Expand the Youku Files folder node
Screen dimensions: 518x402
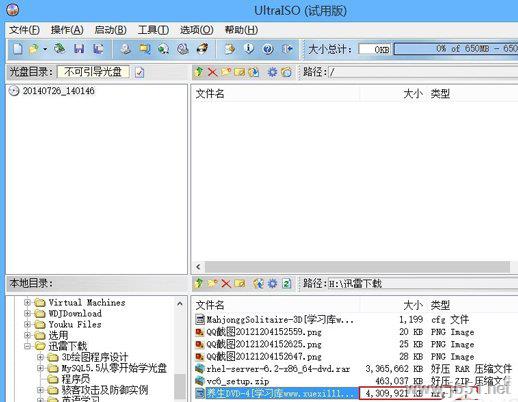coord(27,324)
